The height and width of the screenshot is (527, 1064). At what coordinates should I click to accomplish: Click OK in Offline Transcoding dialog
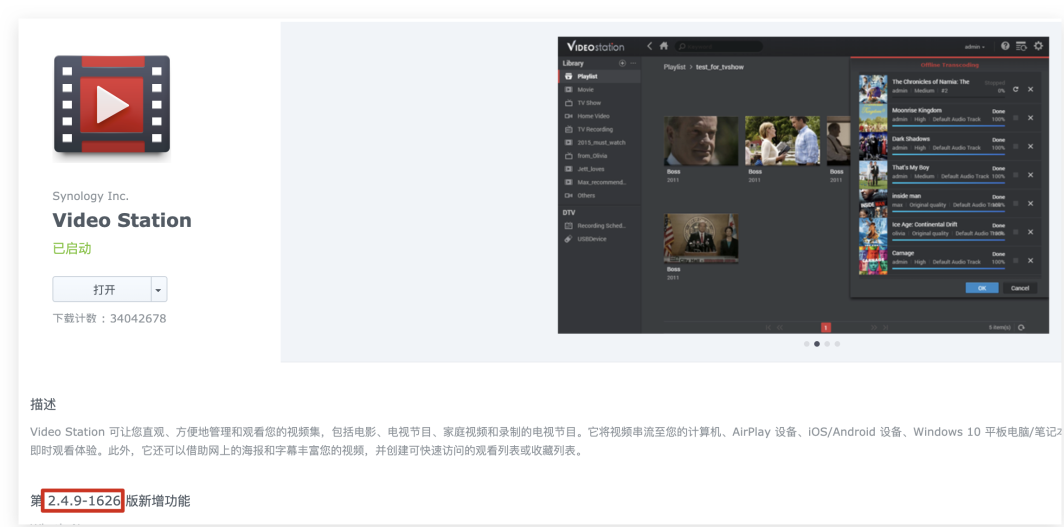(982, 288)
